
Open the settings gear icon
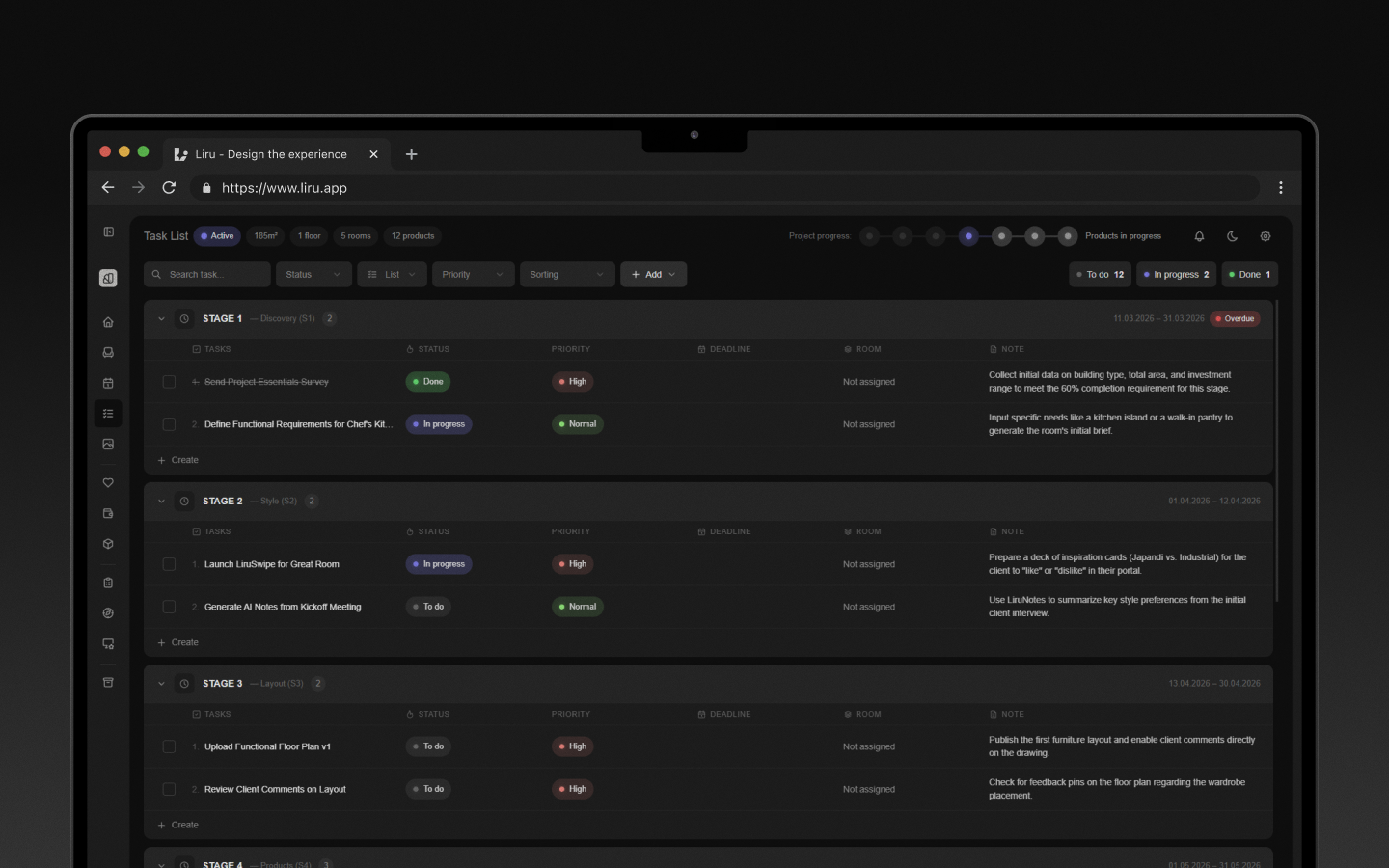click(x=1266, y=235)
